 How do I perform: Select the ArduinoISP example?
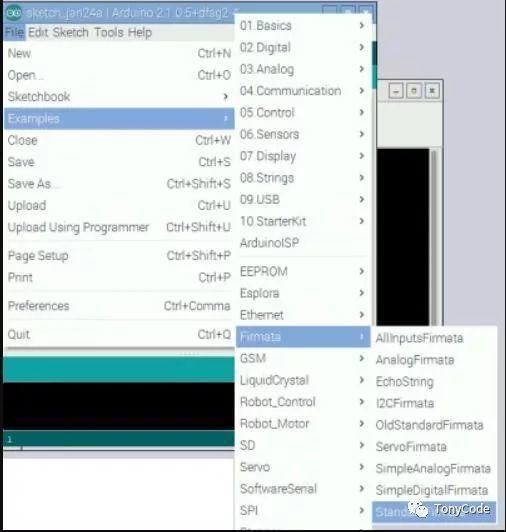302,243
